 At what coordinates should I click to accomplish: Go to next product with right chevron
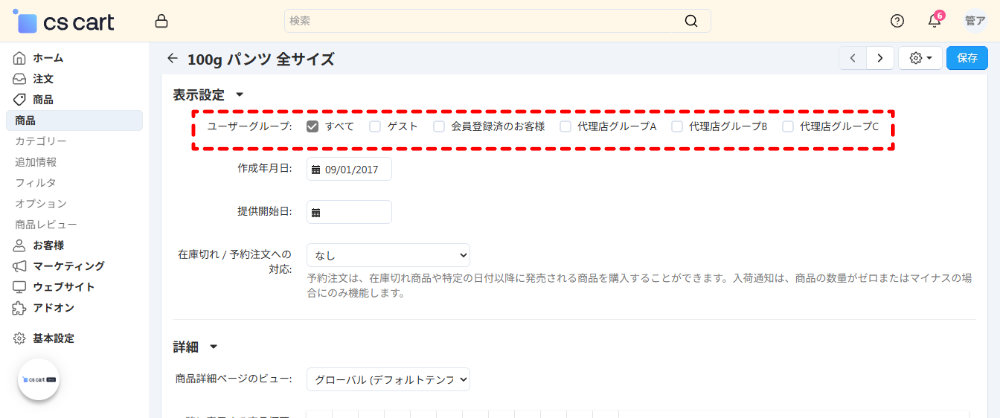(880, 58)
